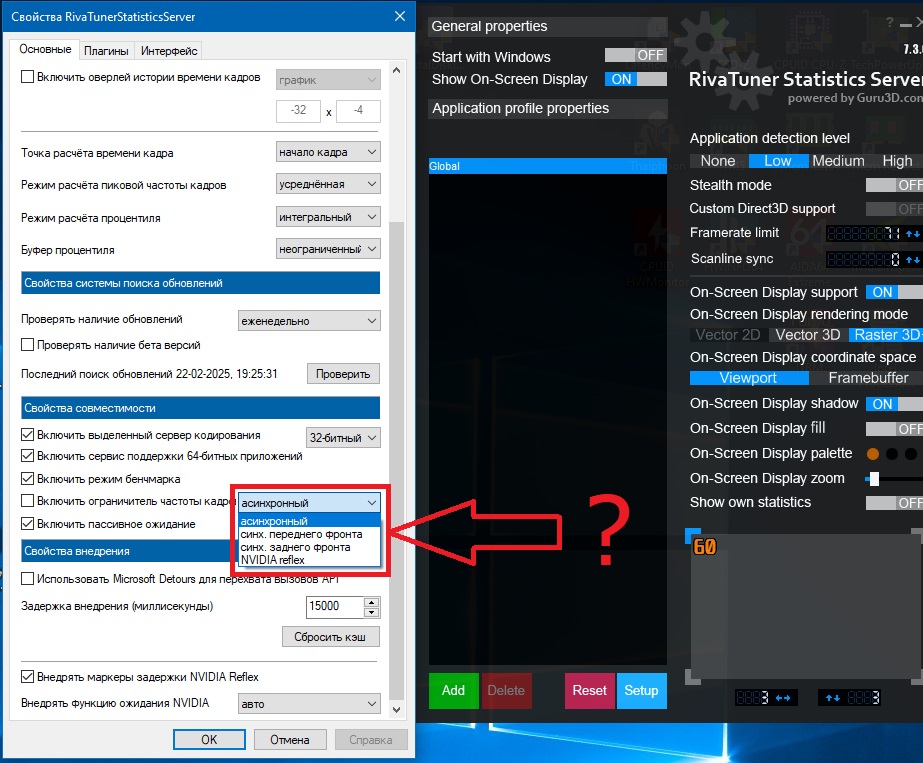
Task: Open the авто NVIDIA wait function dropdown
Action: 309,704
